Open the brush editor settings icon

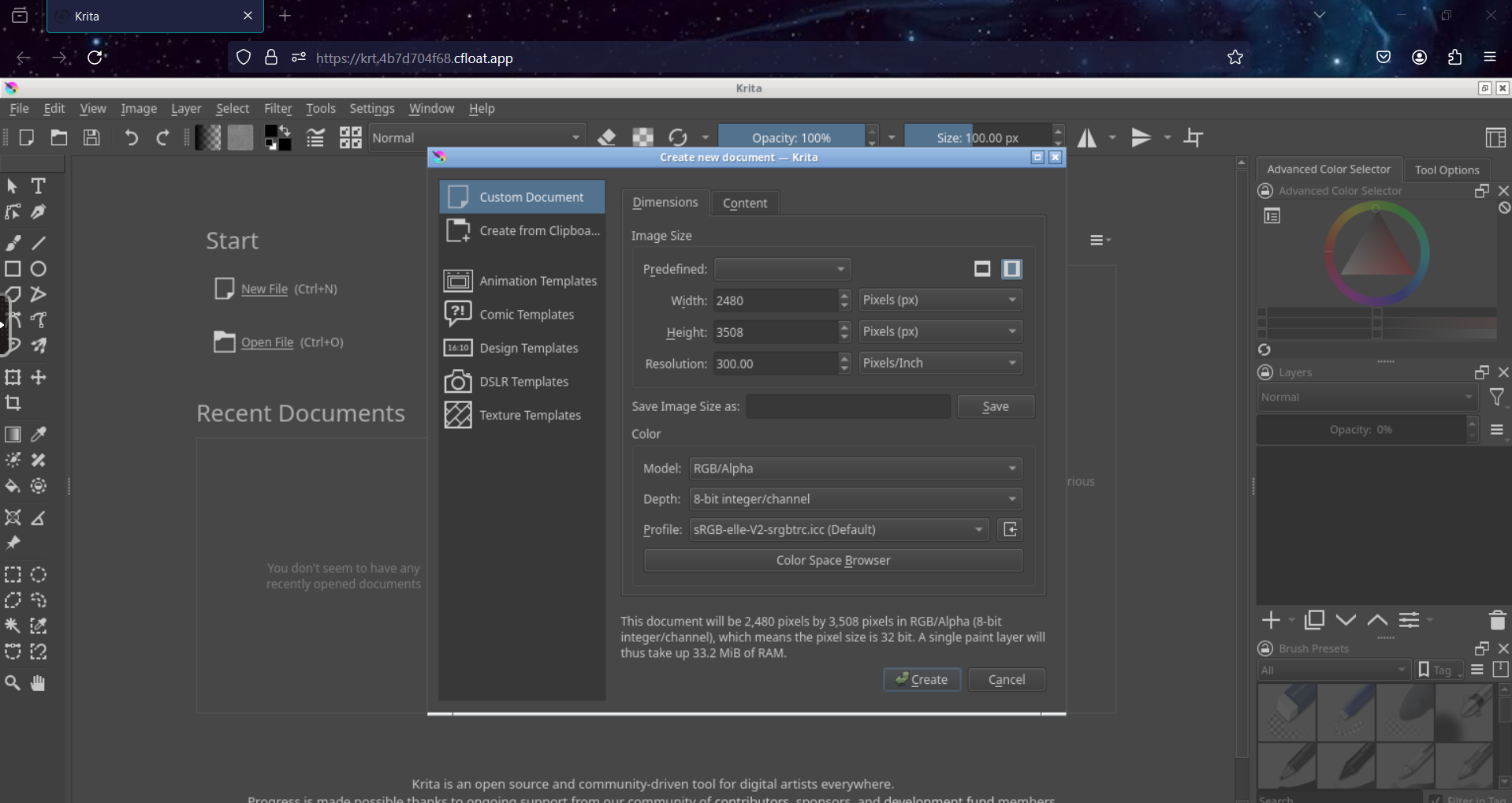click(x=315, y=137)
